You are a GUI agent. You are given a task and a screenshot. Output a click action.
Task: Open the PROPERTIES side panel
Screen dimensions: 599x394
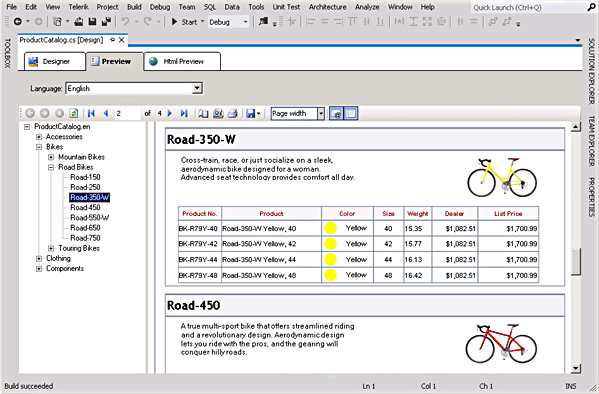coord(591,197)
